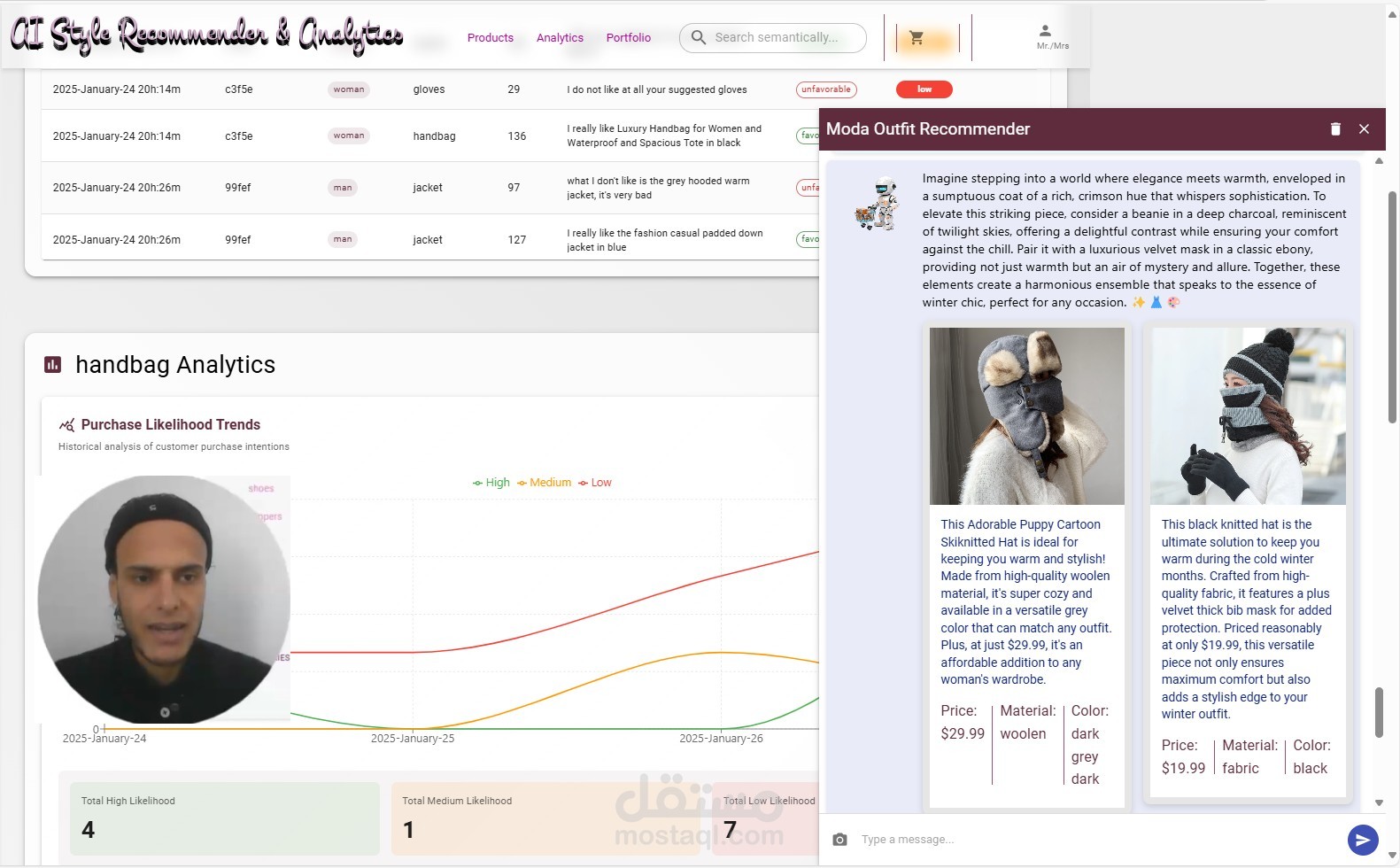
Task: Open the Products menu item
Action: click(x=490, y=37)
